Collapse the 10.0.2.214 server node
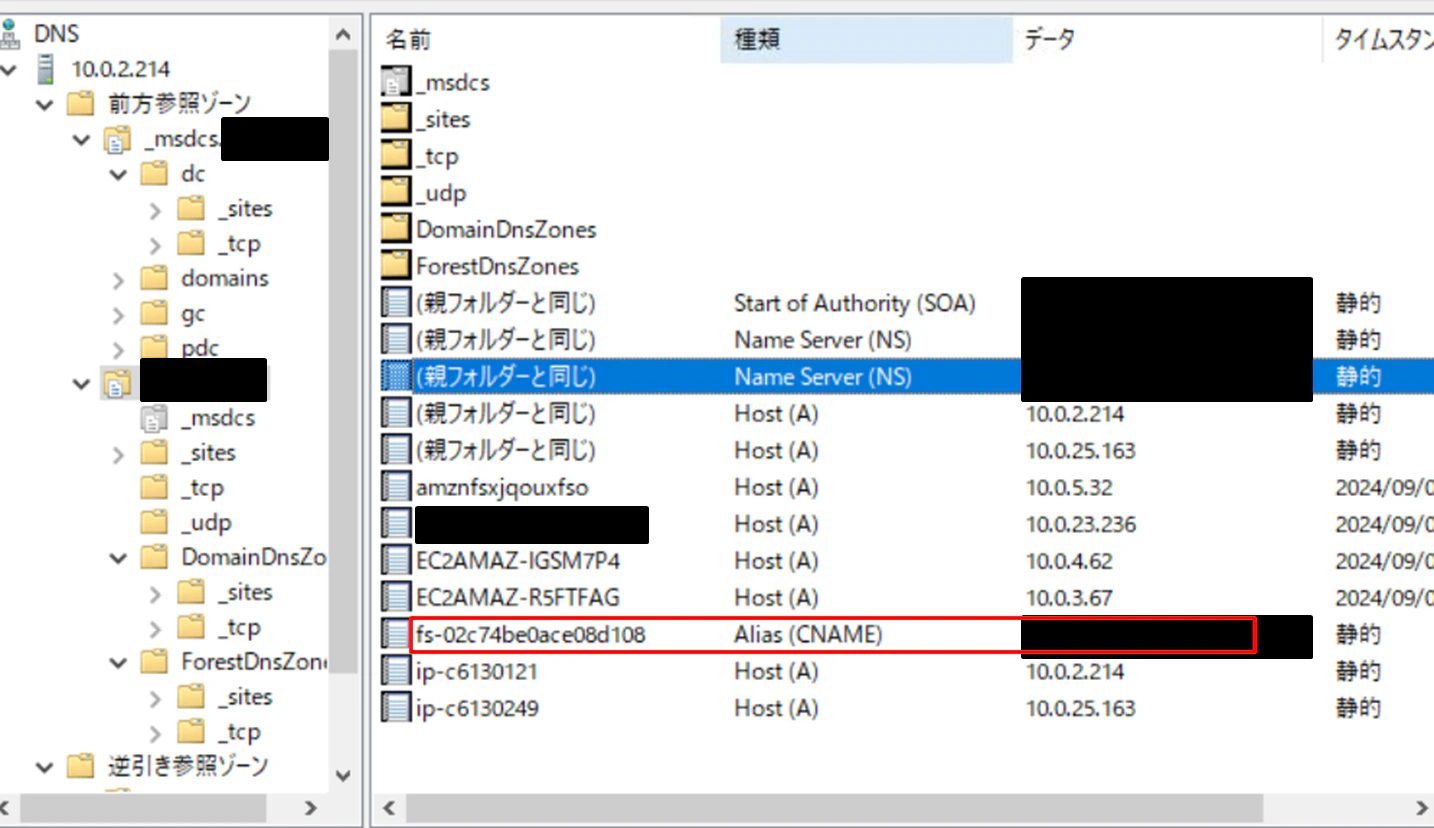1434x828 pixels. [x=10, y=70]
